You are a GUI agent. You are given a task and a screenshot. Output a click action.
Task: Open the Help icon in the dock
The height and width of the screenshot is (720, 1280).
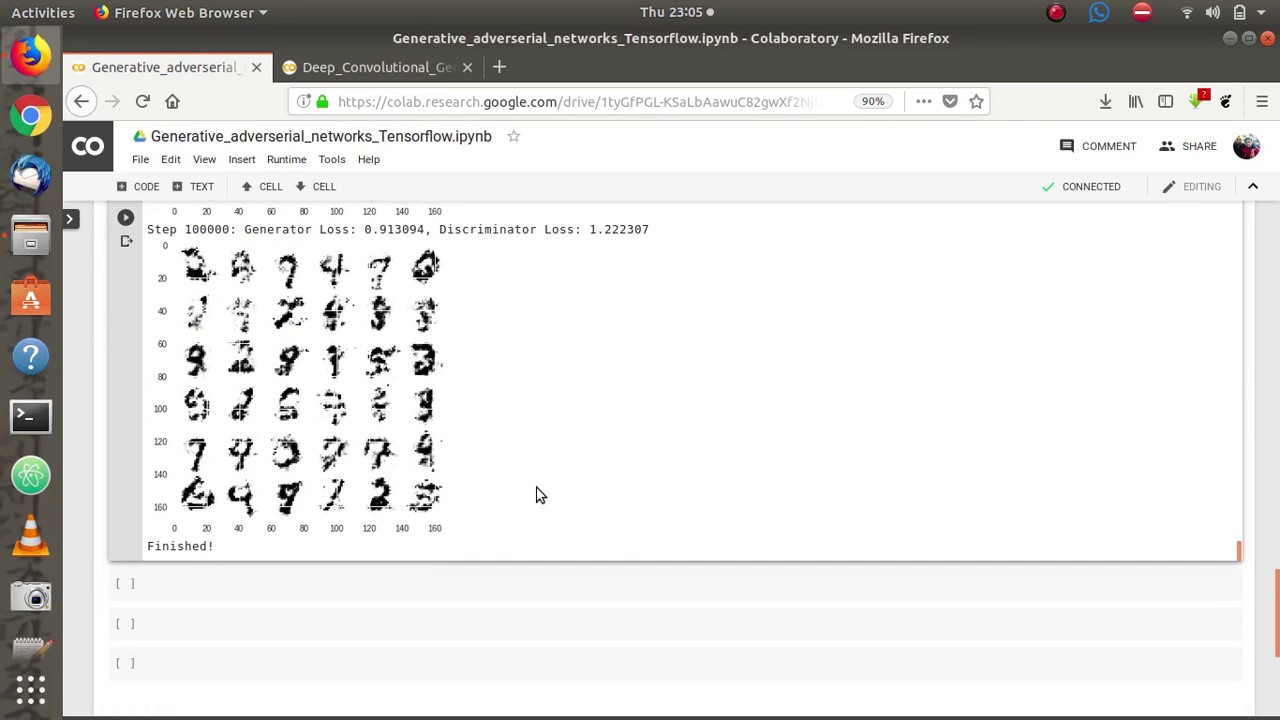(31, 356)
